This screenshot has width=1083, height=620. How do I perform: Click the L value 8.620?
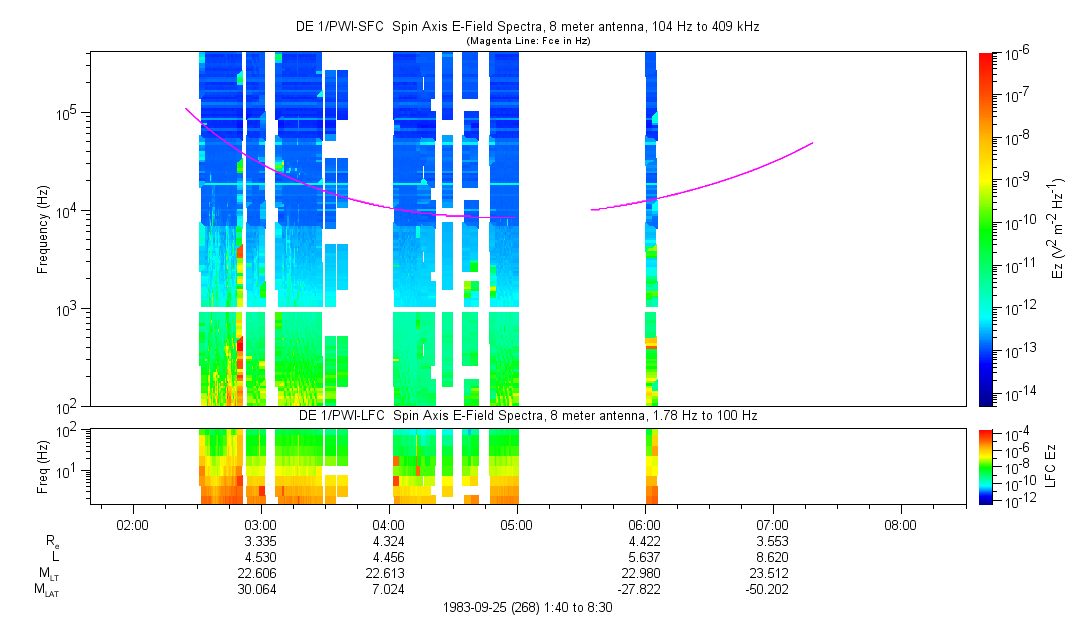pos(773,558)
